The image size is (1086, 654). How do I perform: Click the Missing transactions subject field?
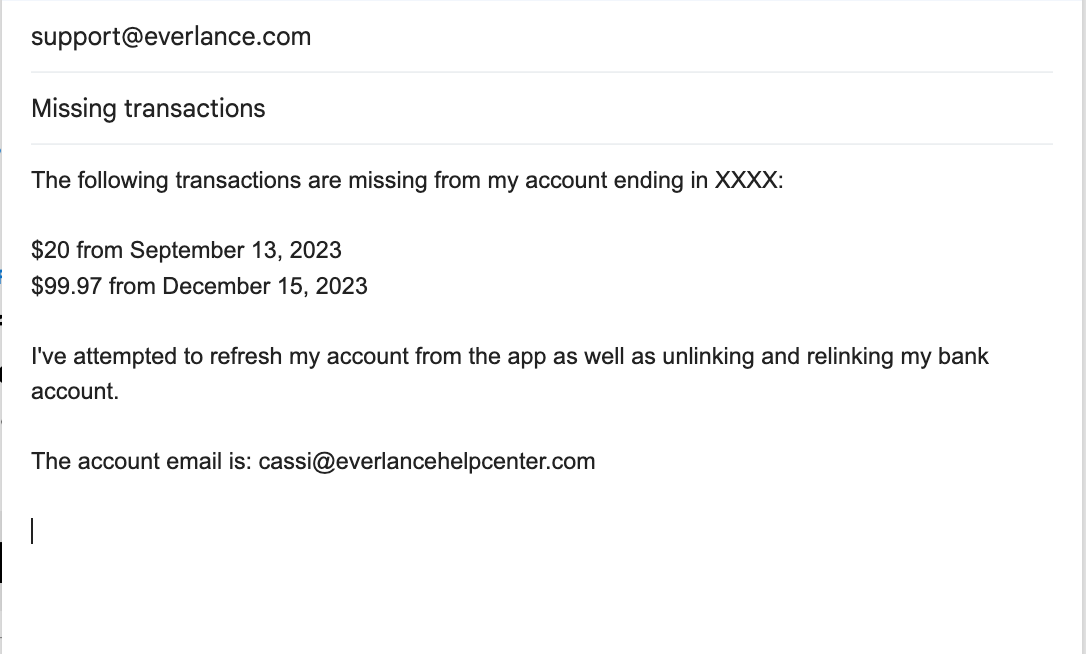coord(148,108)
